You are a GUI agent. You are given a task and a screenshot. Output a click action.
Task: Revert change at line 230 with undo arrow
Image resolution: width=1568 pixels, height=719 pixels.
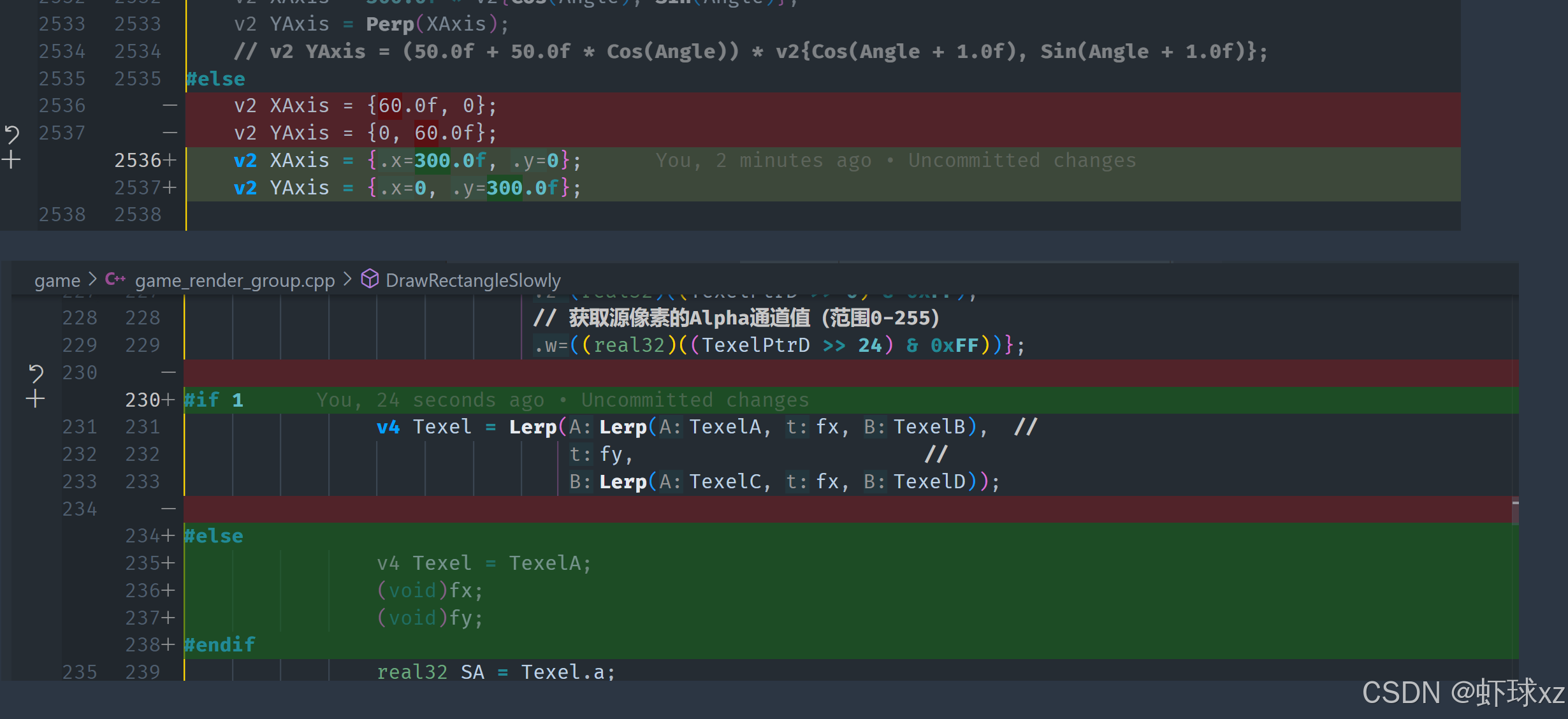pos(36,373)
